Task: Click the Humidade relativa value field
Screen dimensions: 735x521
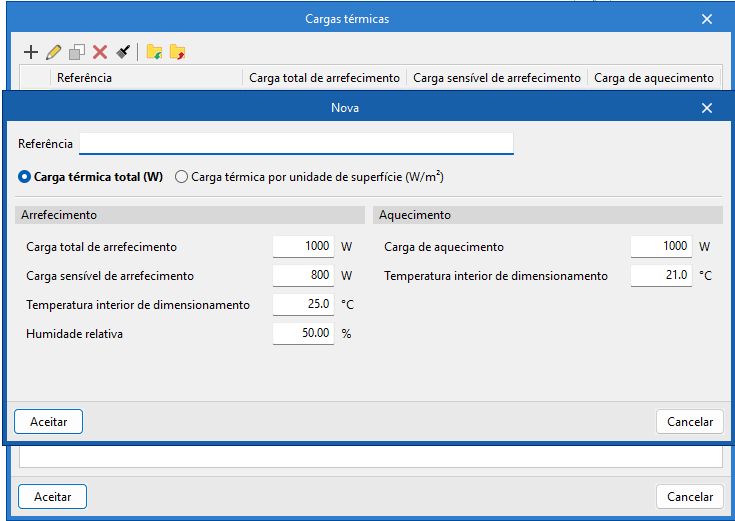Action: pos(303,333)
